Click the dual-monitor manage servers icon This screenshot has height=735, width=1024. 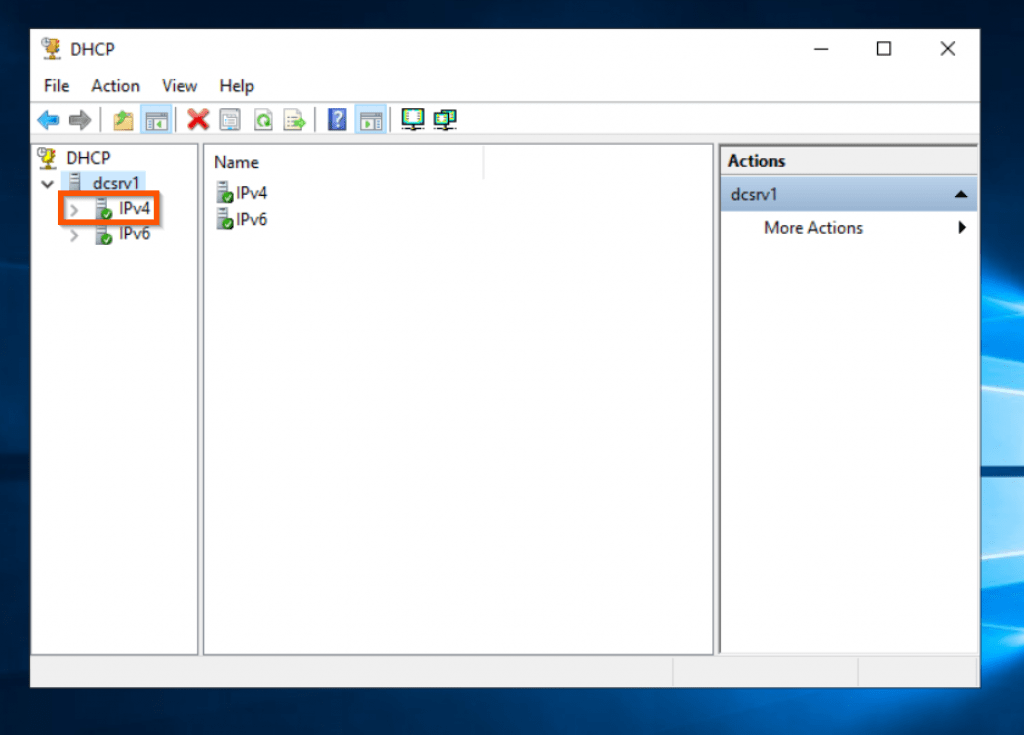(444, 119)
